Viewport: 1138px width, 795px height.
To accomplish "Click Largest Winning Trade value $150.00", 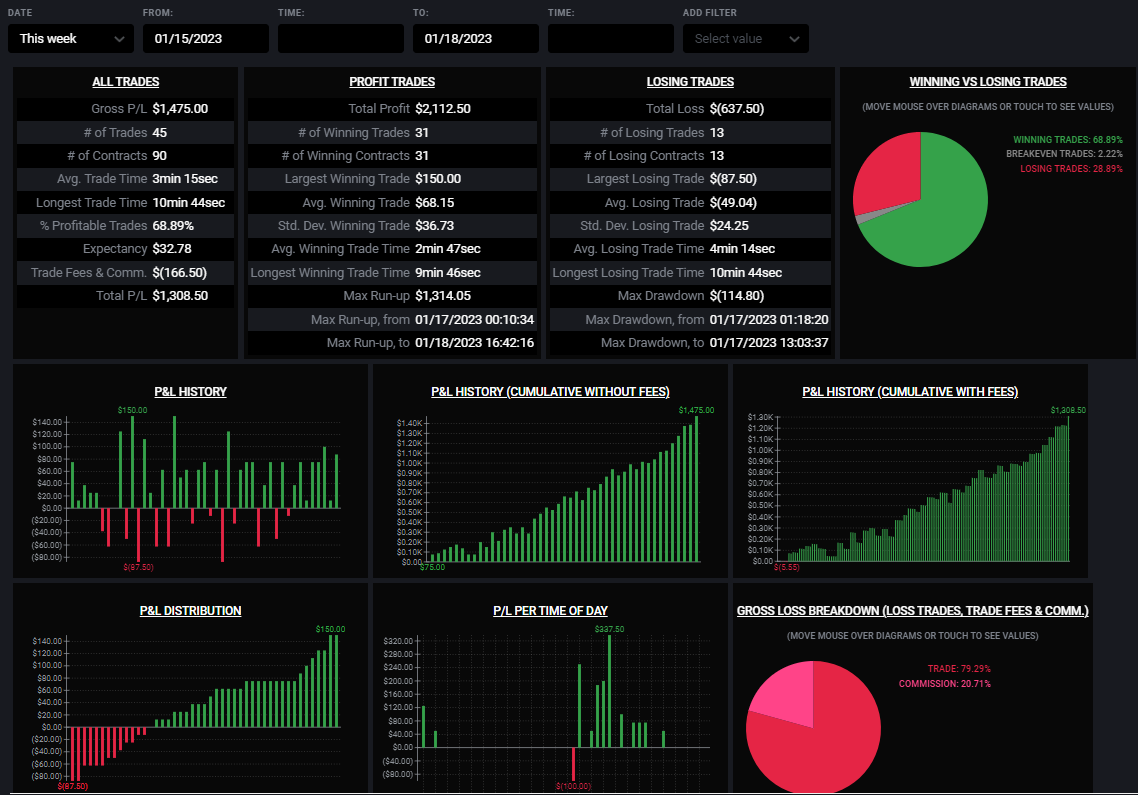I will 438,179.
